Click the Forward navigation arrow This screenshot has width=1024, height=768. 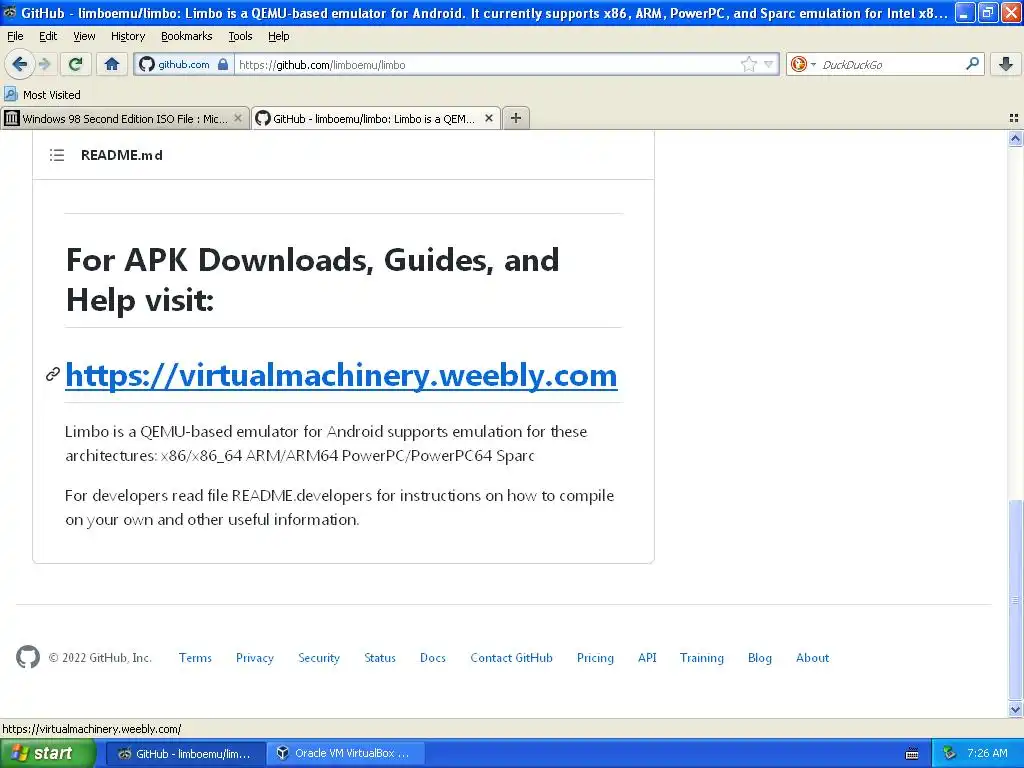point(45,64)
